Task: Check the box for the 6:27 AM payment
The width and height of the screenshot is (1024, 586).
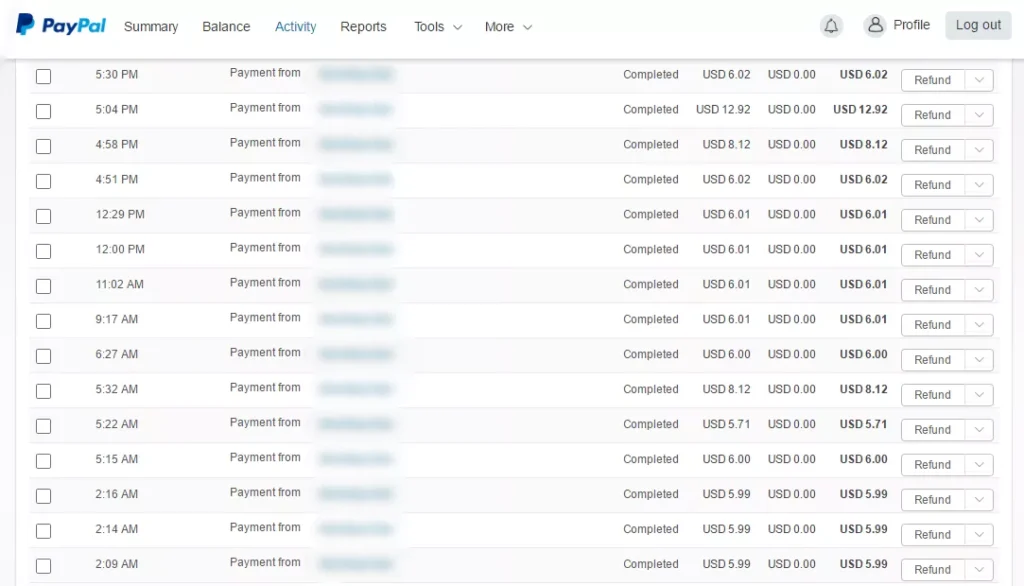Action: click(44, 356)
